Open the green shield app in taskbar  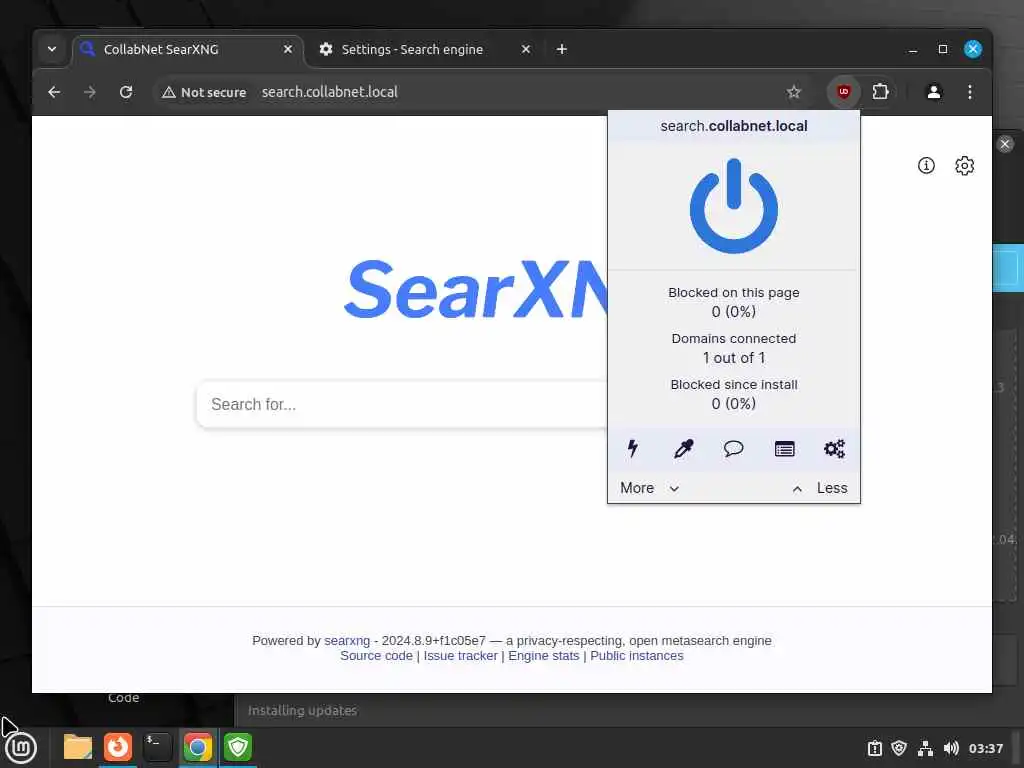[238, 748]
